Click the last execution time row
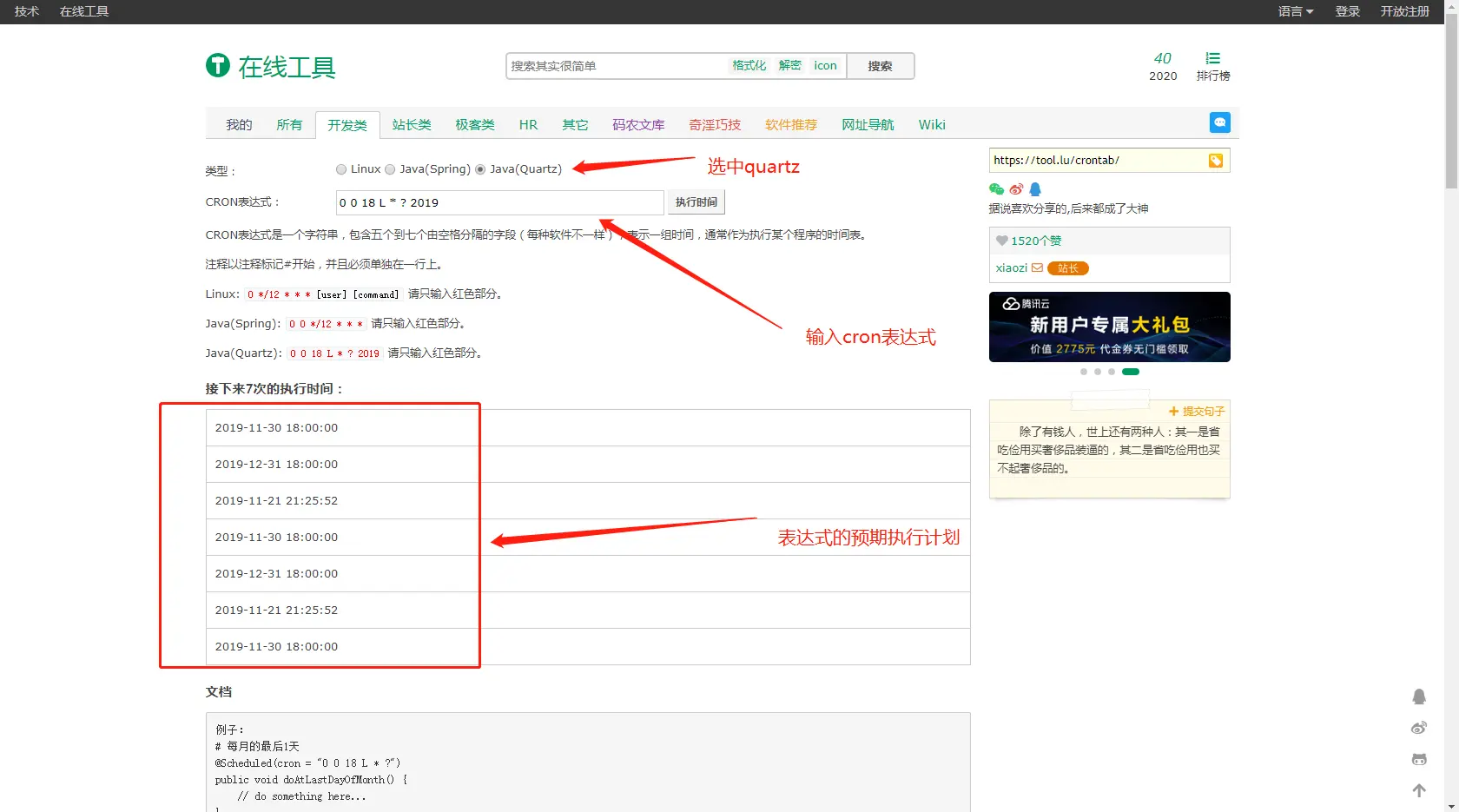 click(x=588, y=647)
